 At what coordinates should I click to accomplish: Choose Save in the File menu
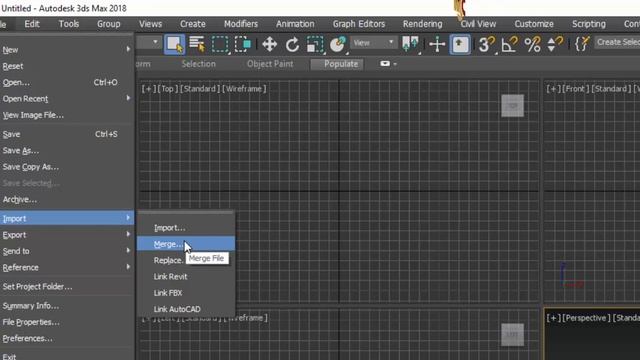tap(67, 134)
